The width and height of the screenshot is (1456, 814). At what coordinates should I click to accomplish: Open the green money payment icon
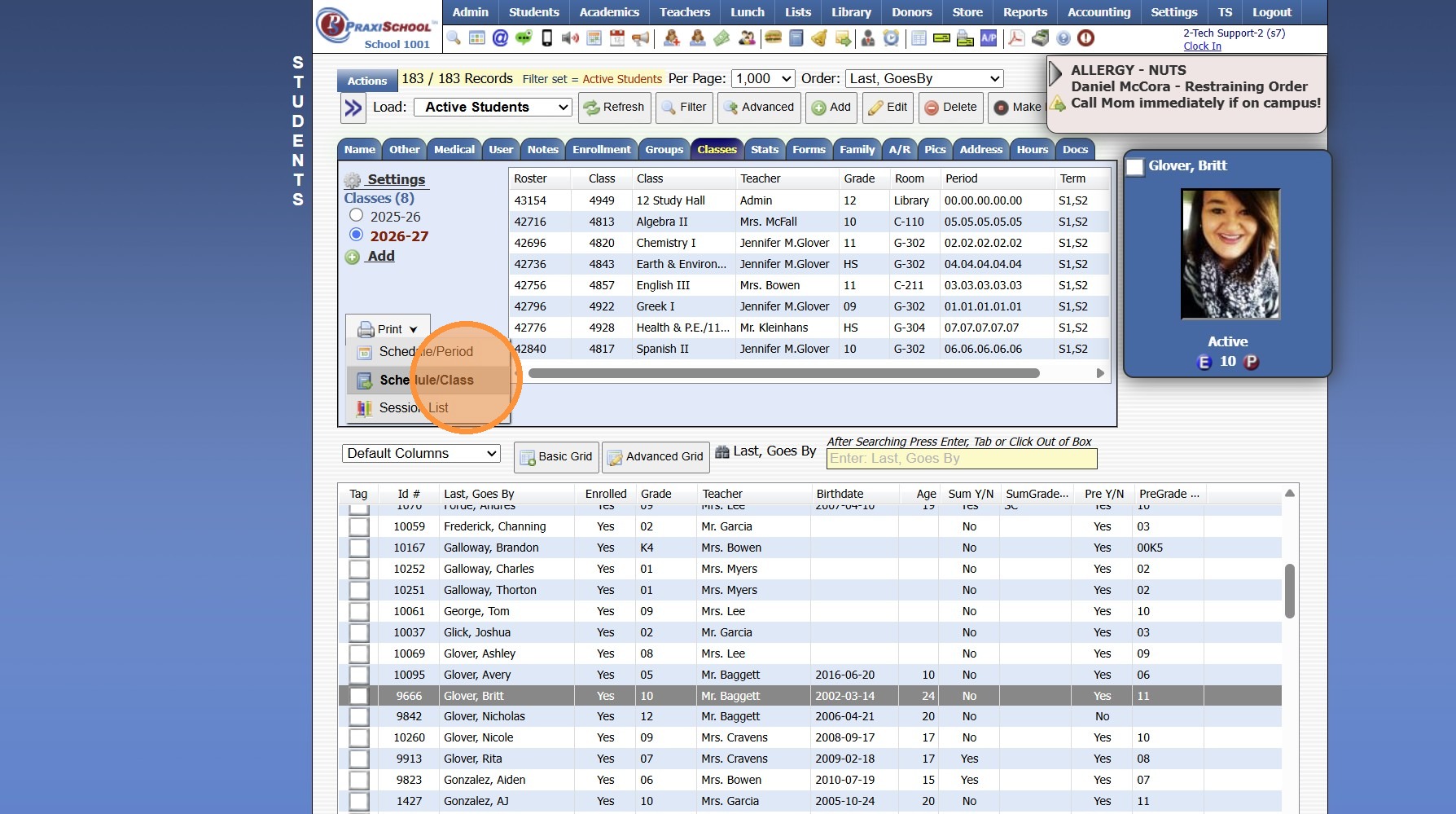point(721,38)
